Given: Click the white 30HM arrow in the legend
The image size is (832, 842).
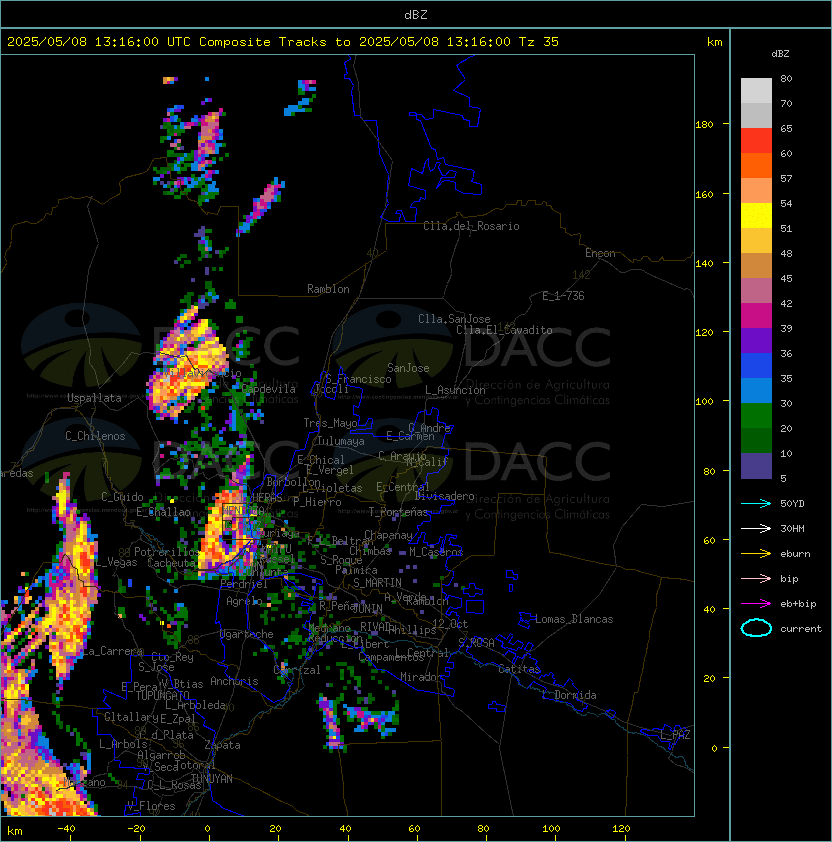Looking at the screenshot, I should pos(756,529).
